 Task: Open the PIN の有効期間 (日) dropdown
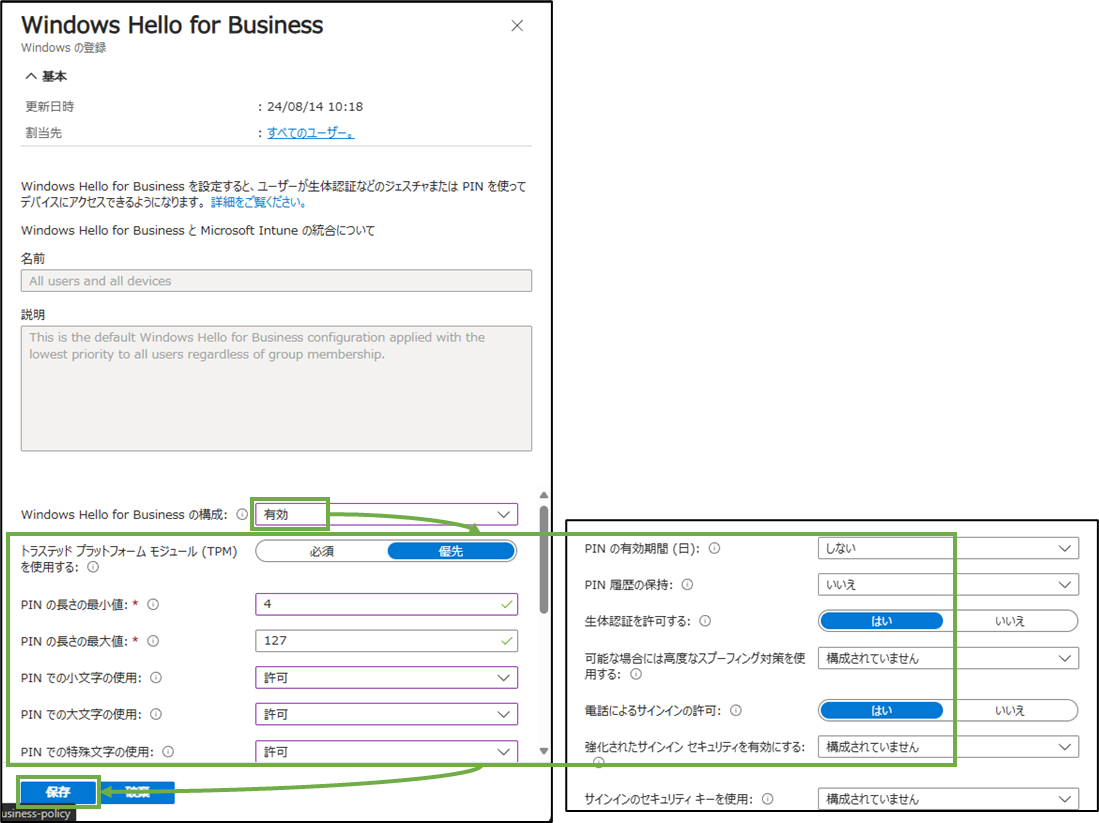[x=948, y=548]
